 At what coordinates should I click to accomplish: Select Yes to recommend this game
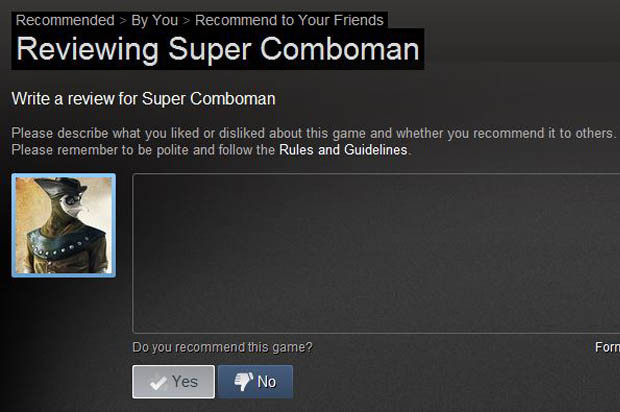pyautogui.click(x=174, y=382)
